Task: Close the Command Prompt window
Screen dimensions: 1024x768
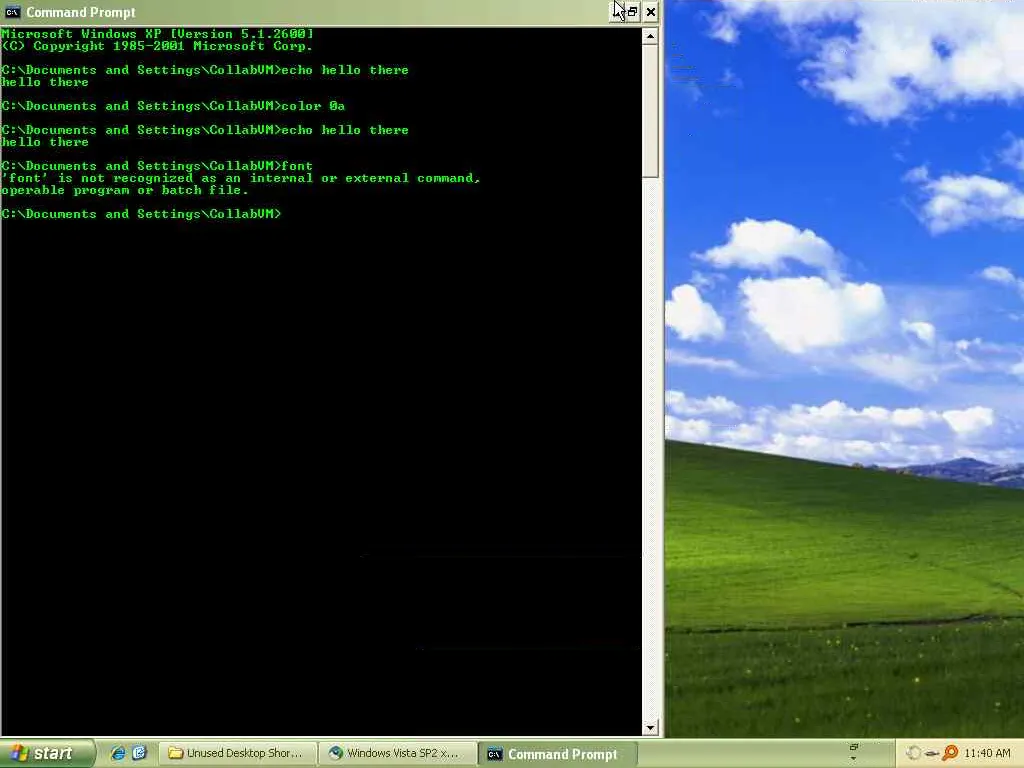Action: coord(650,12)
